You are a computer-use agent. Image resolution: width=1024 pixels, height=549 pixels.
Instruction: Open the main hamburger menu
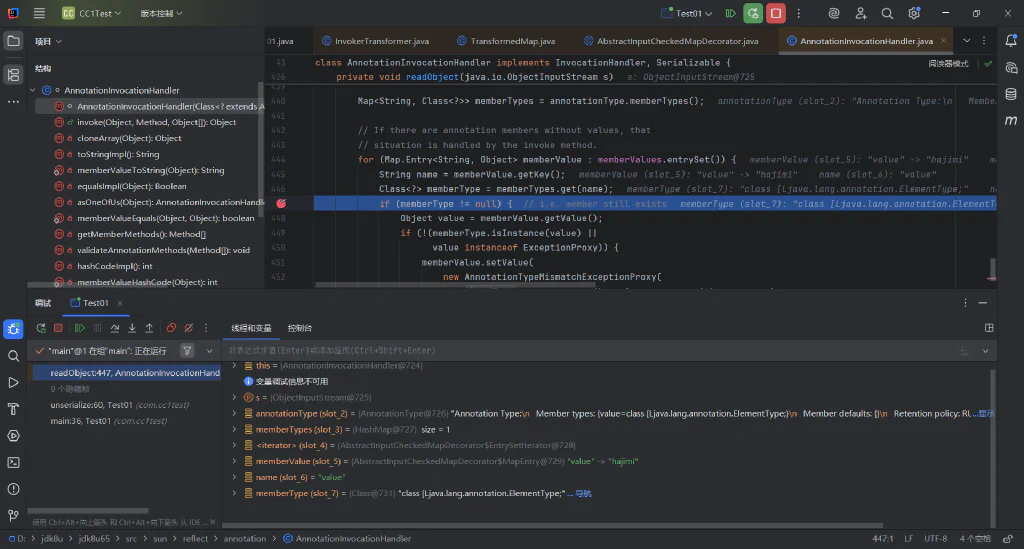(39, 13)
